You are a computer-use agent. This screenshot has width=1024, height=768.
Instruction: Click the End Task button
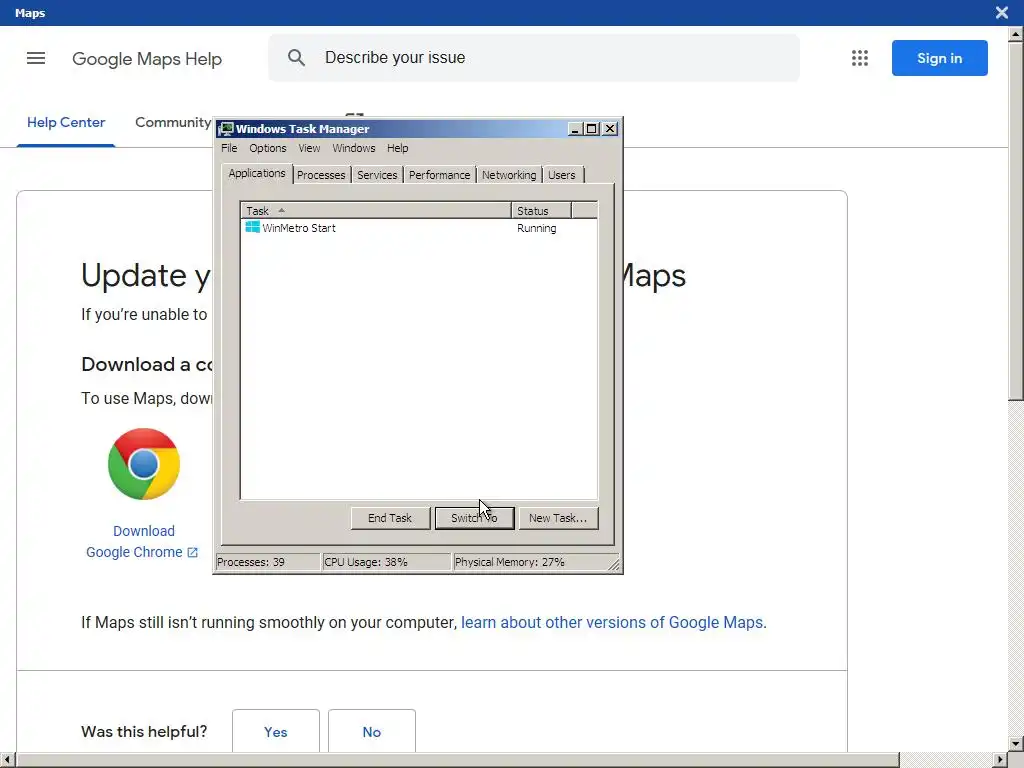390,518
